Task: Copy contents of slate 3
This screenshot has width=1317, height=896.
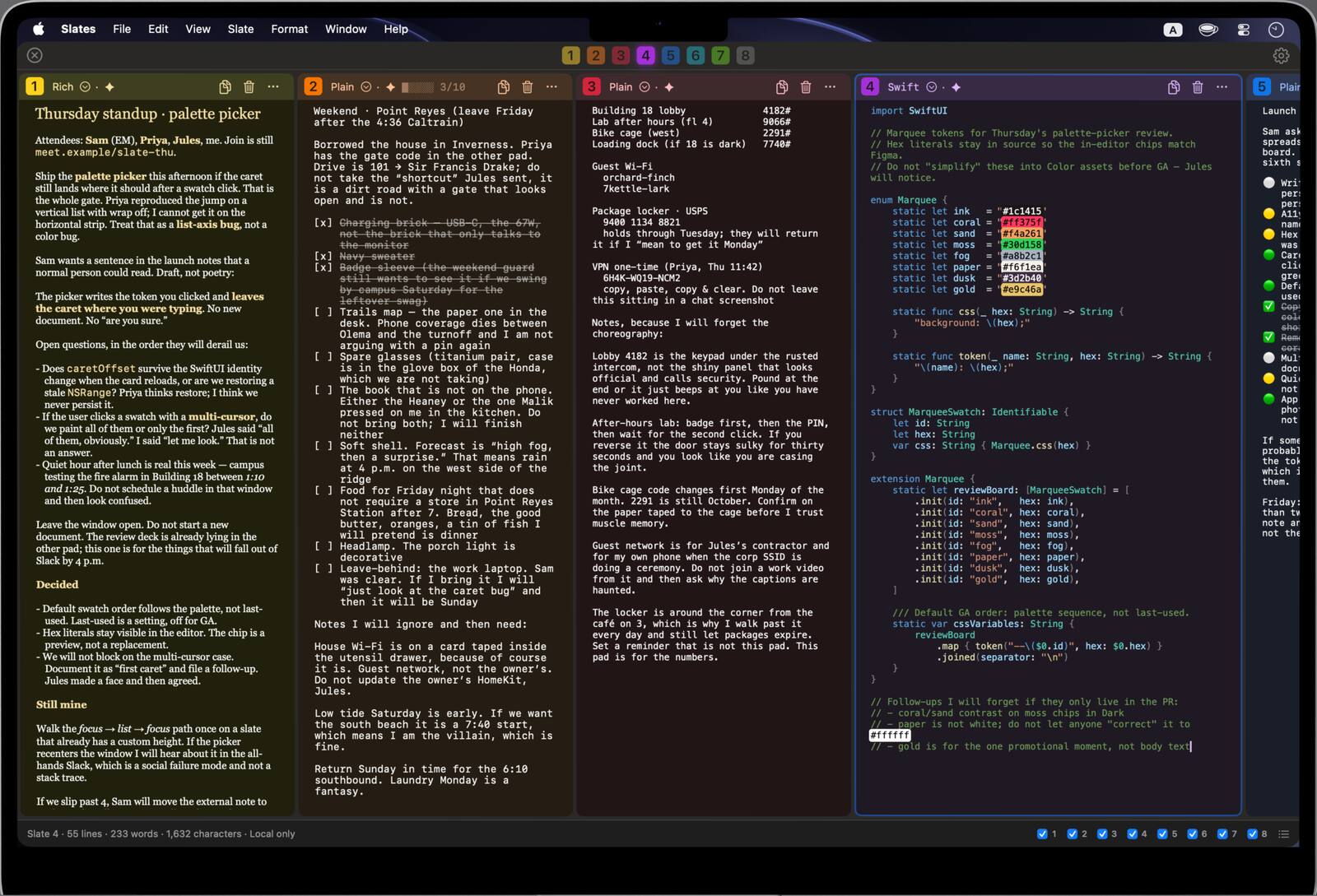Action: coord(782,86)
